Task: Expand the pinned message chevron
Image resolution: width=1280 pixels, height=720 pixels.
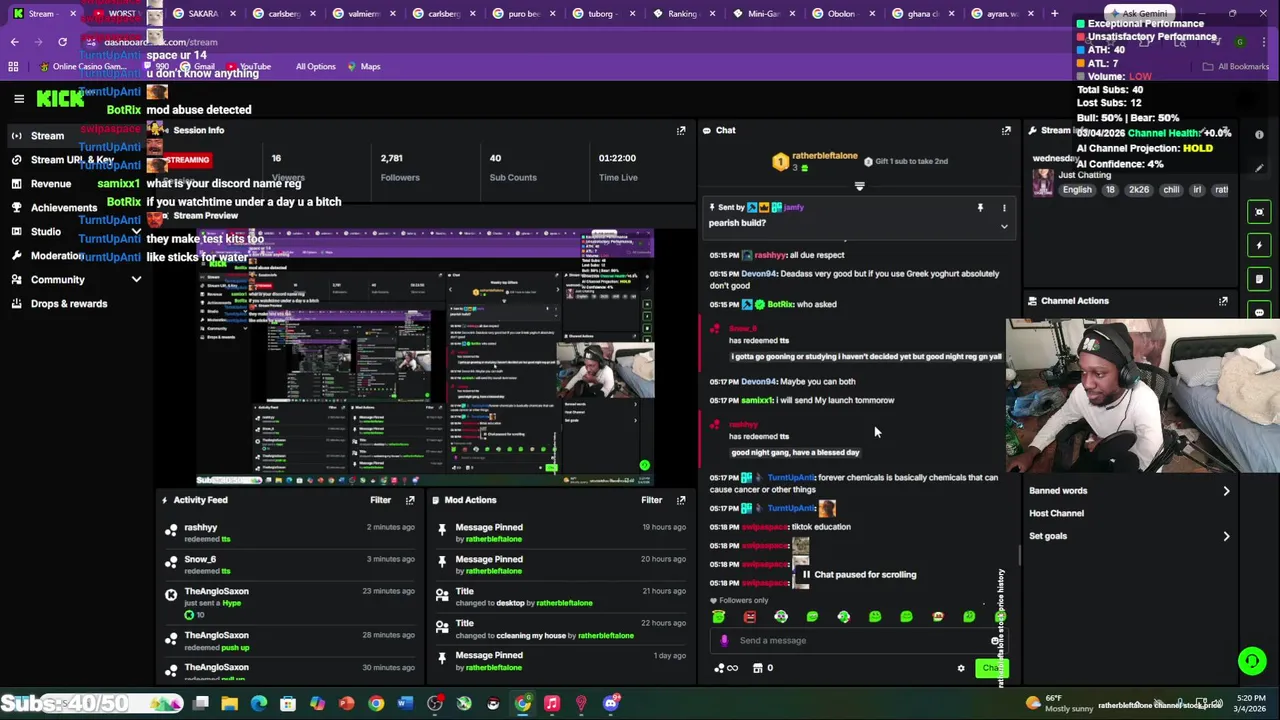Action: point(1004,227)
